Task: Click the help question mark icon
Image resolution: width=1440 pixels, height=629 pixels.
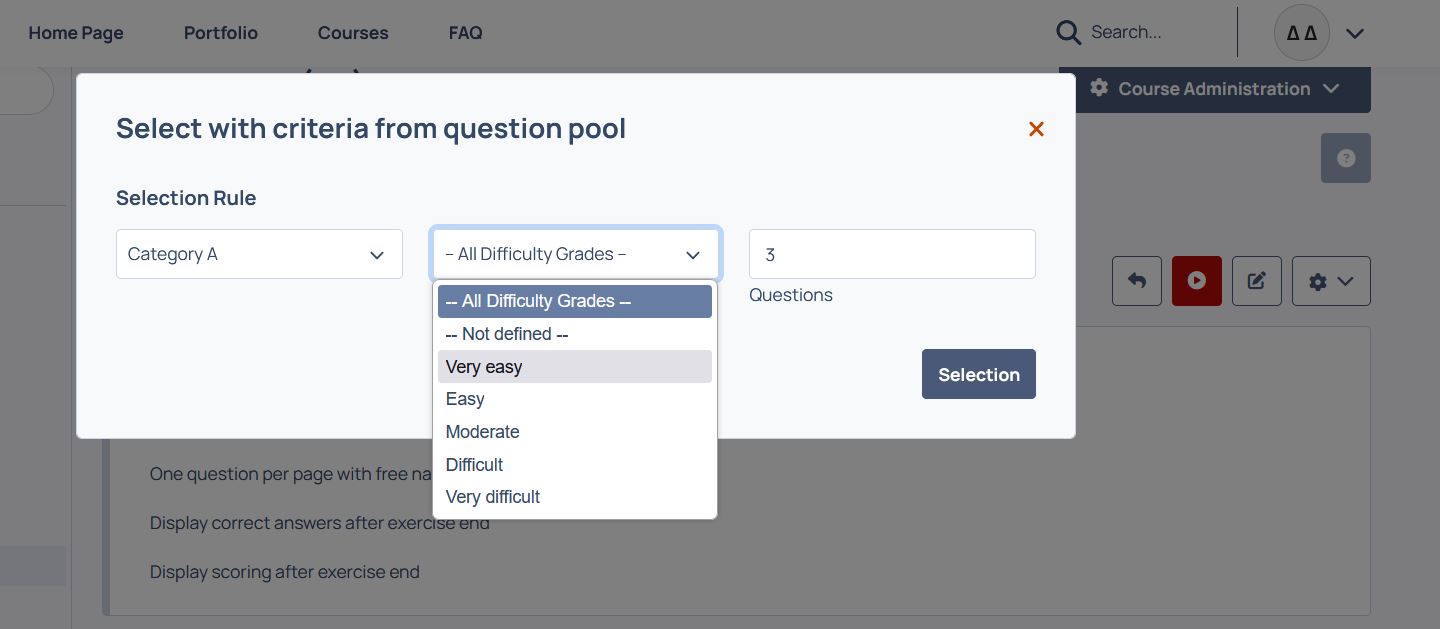Action: tap(1346, 158)
